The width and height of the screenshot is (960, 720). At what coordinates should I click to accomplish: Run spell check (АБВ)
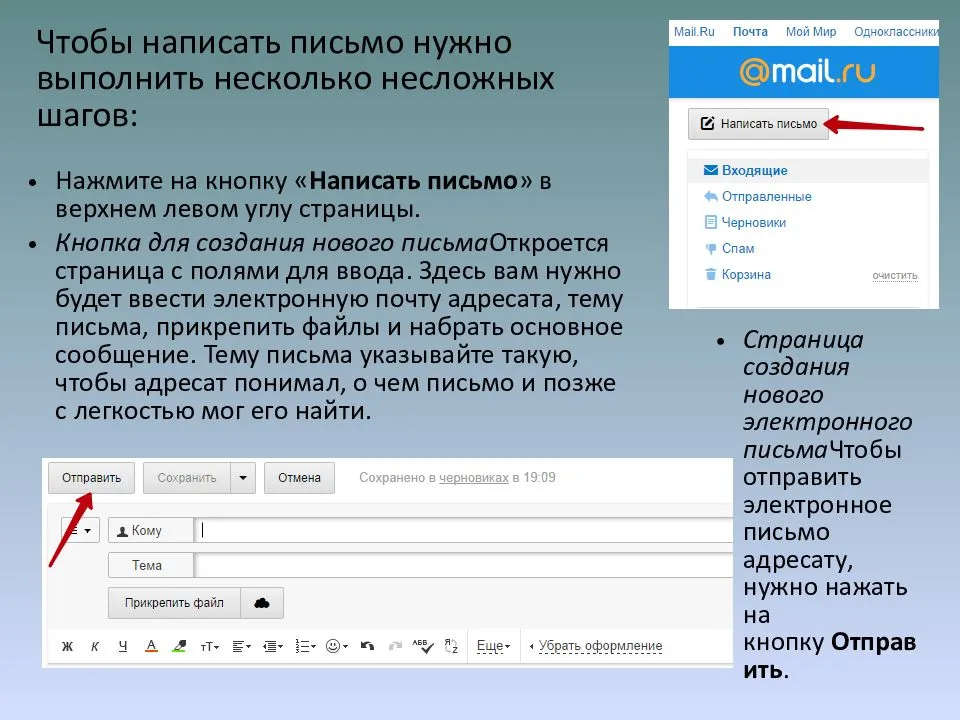[423, 646]
